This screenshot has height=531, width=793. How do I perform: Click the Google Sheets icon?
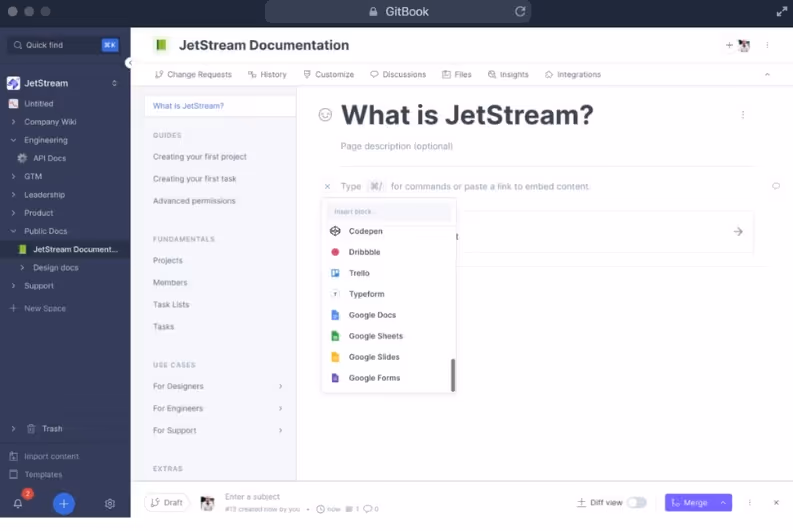coord(335,336)
